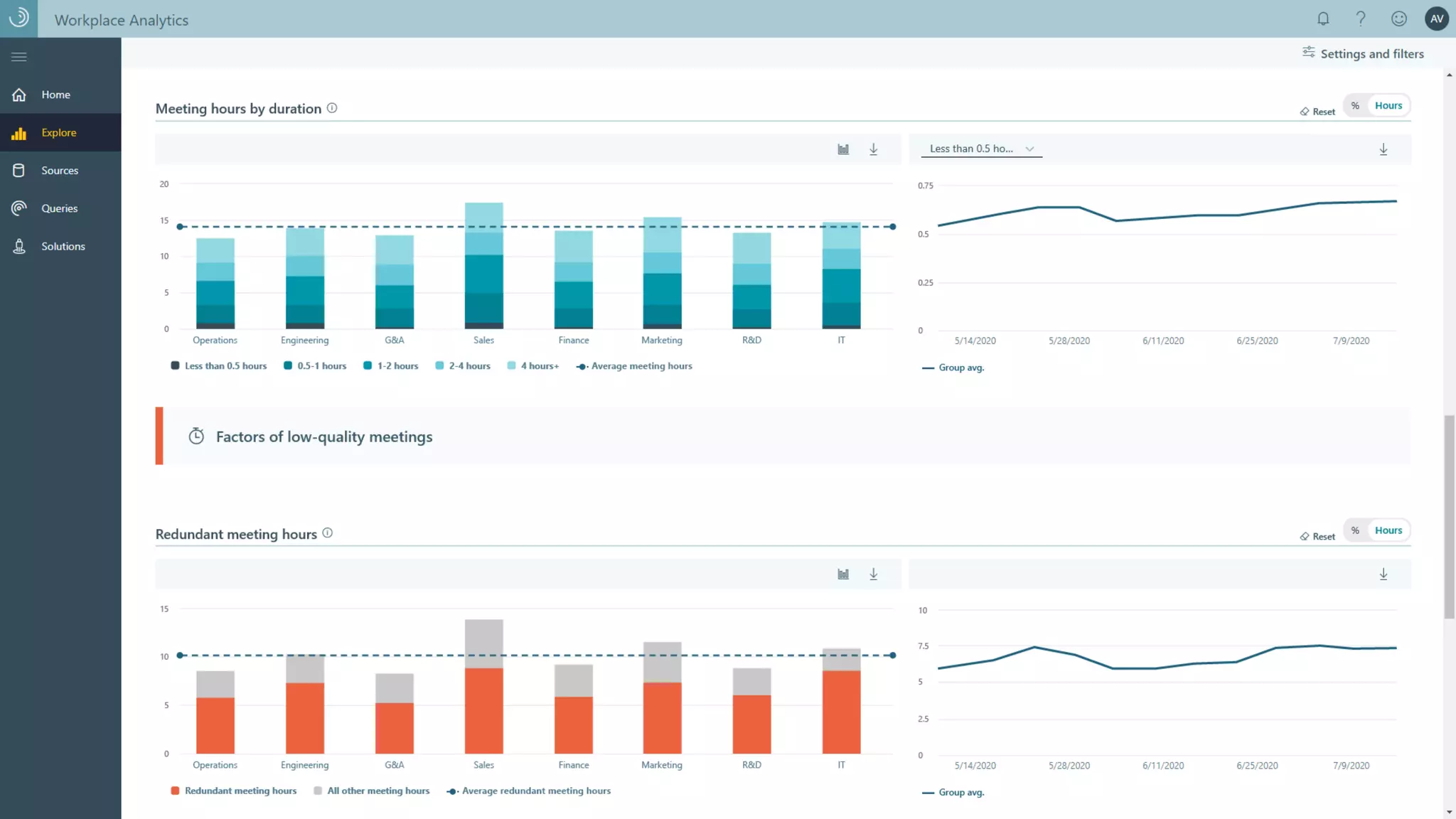Open the notifications bell icon
Viewport: 1456px width, 819px height.
(1323, 19)
